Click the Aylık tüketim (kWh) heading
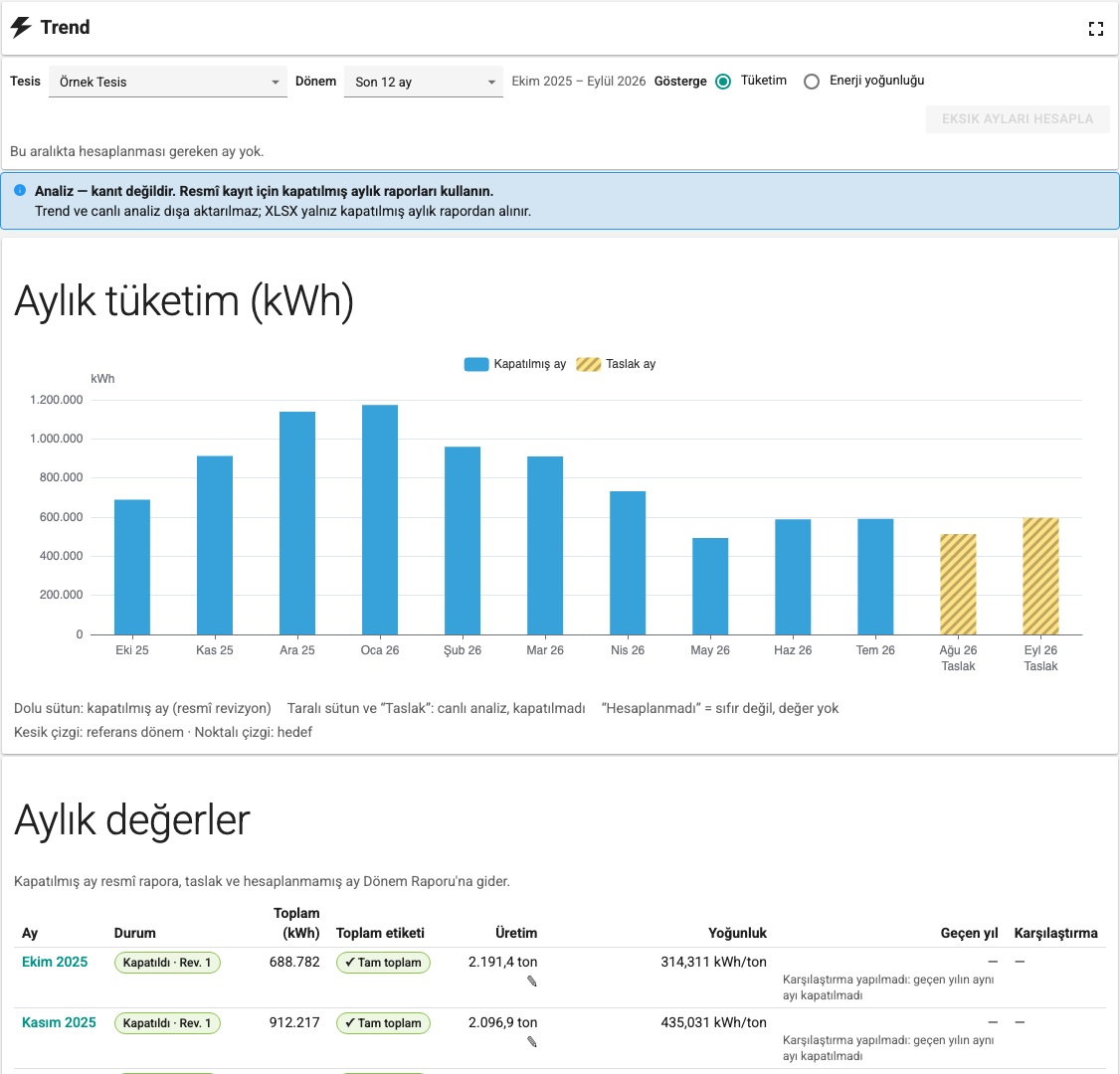The height and width of the screenshot is (1074, 1120). [x=184, y=300]
